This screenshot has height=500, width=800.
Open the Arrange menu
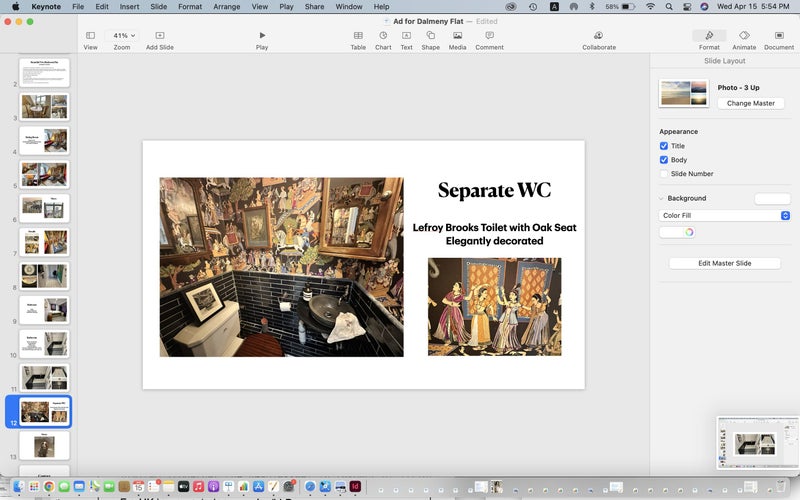coord(226,7)
